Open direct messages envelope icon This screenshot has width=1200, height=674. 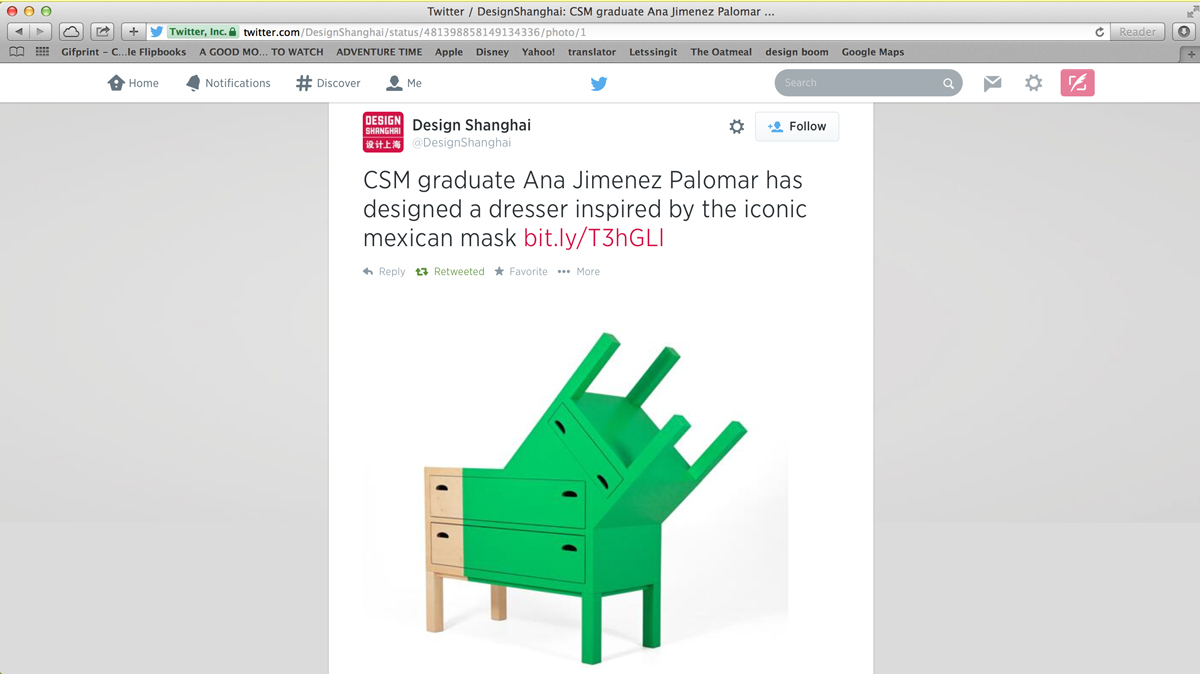coord(992,84)
